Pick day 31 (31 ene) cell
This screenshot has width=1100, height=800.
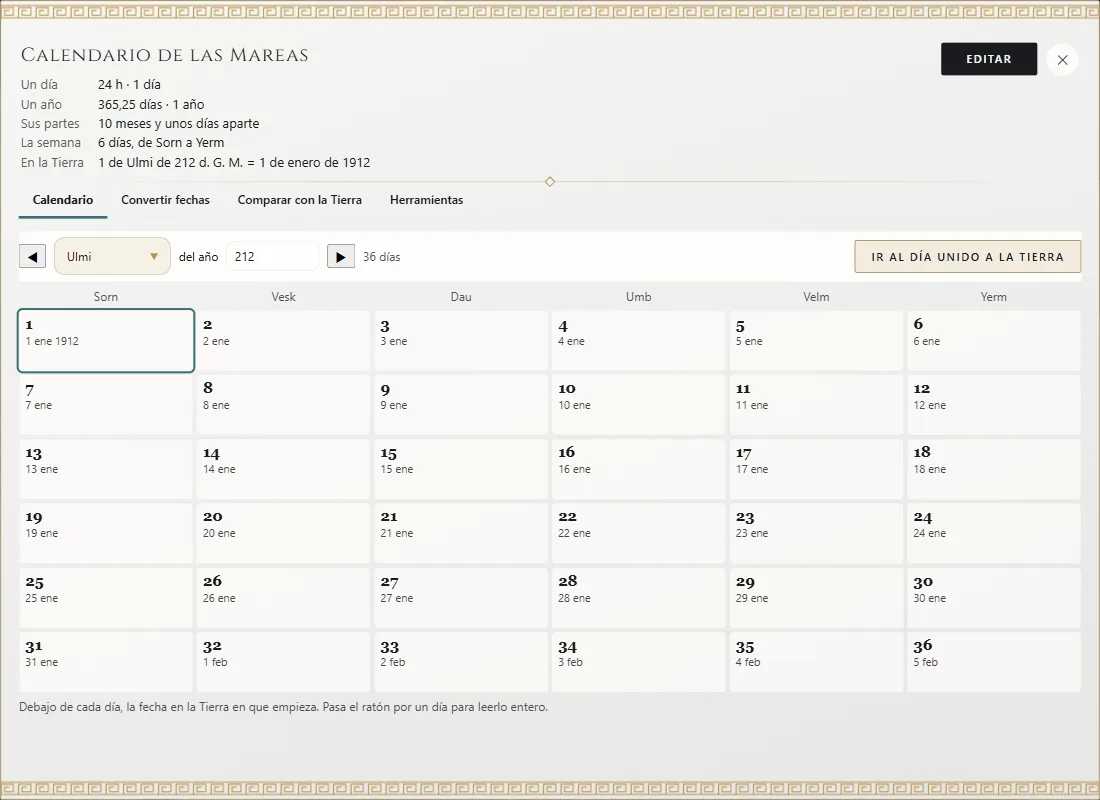[106, 662]
